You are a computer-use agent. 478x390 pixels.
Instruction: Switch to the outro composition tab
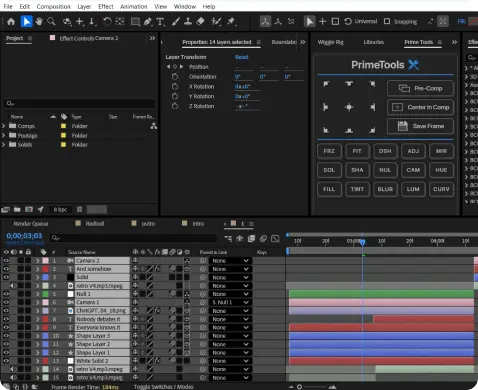(x=148, y=224)
